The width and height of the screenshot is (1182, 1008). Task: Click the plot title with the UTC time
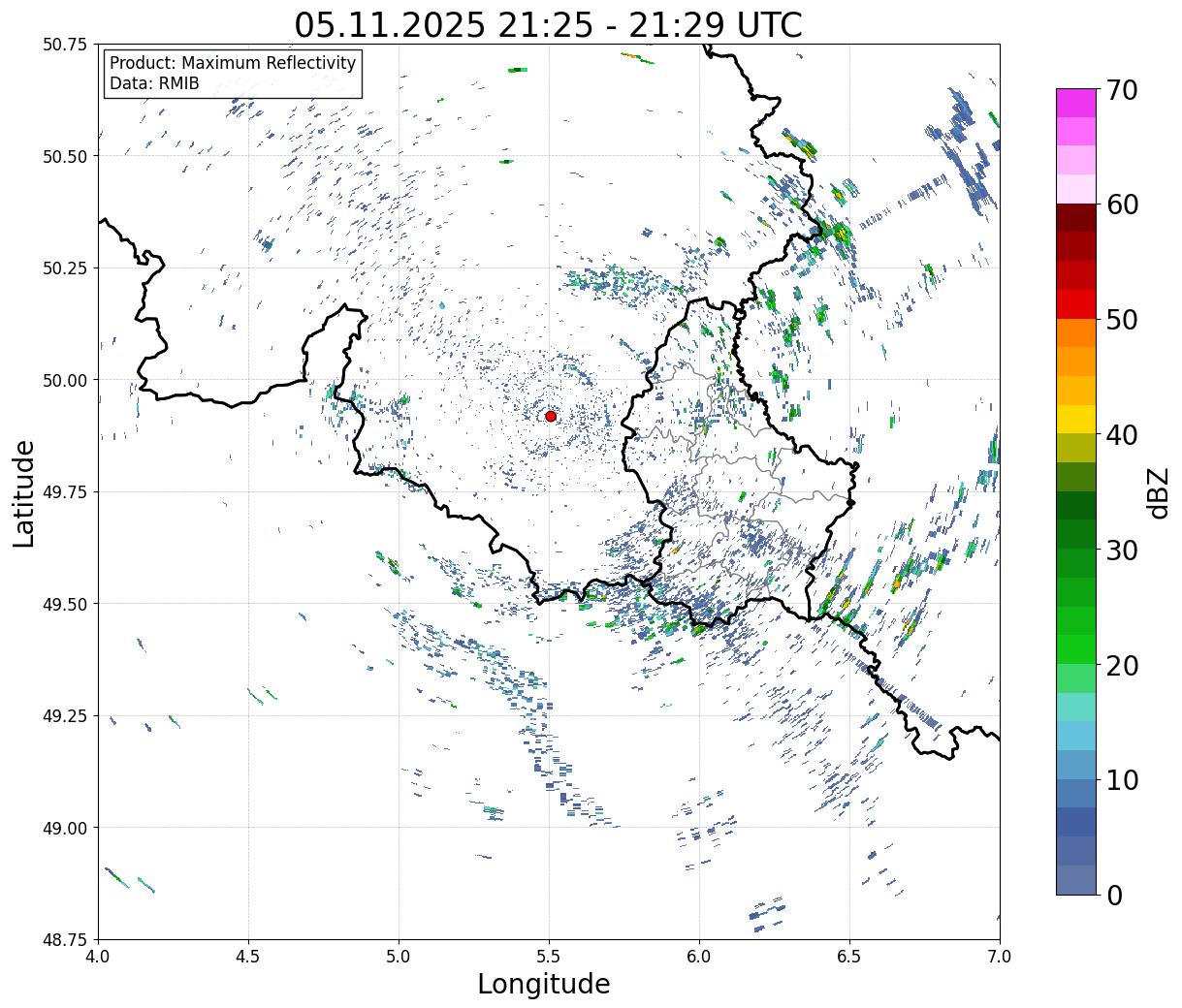(549, 24)
